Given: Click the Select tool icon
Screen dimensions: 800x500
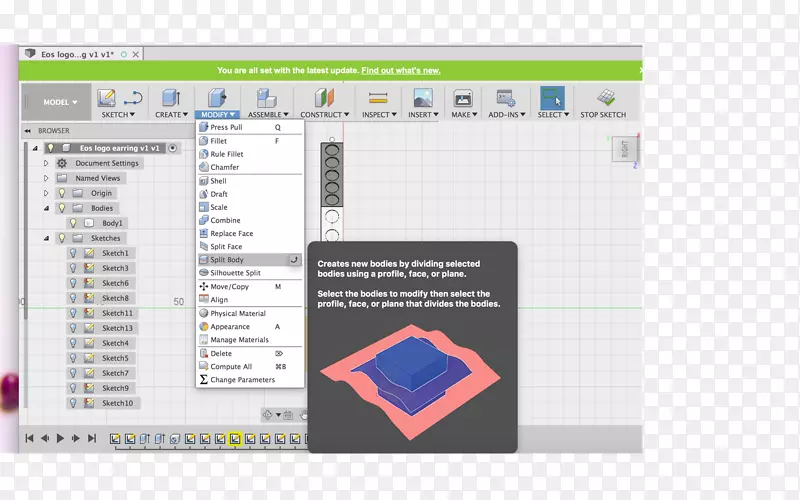Looking at the screenshot, I should pyautogui.click(x=553, y=98).
